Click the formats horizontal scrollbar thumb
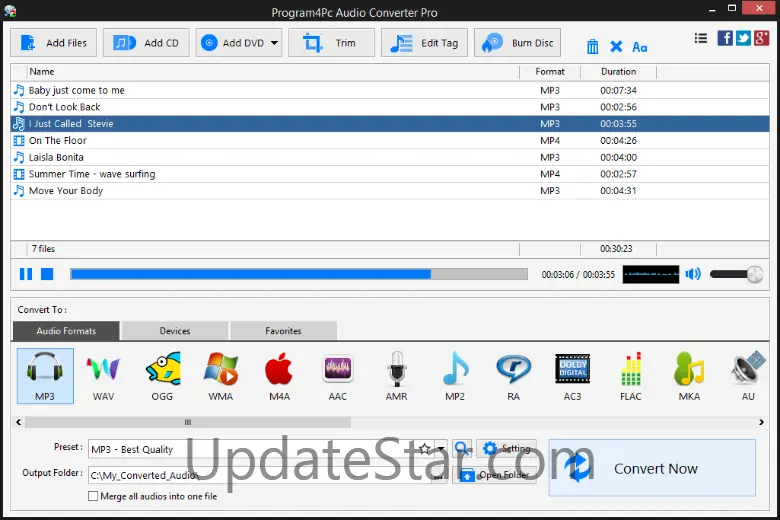This screenshot has width=780, height=520. point(188,422)
